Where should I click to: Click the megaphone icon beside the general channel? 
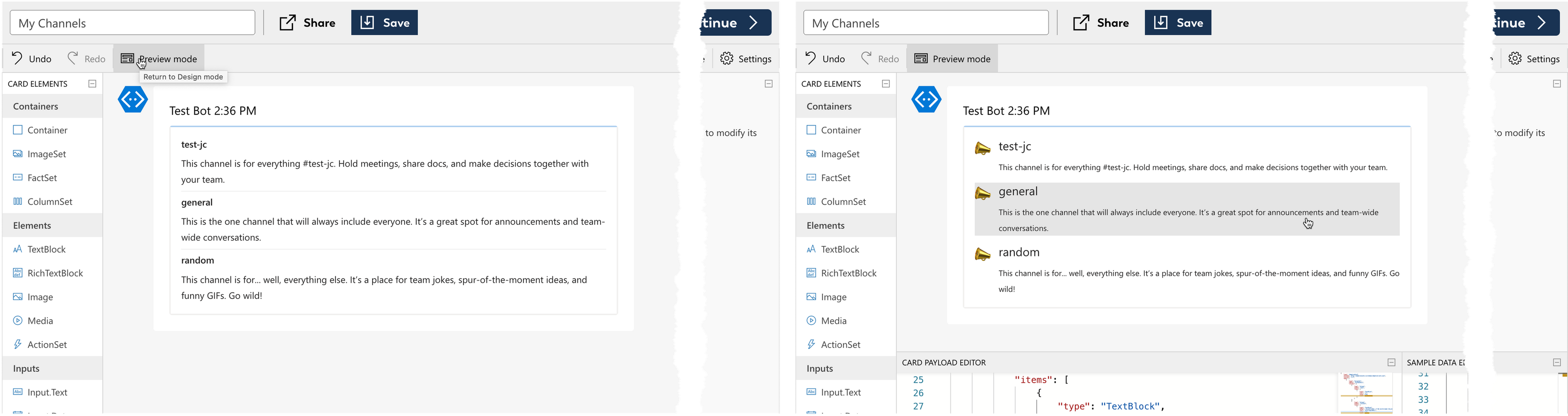coord(982,194)
